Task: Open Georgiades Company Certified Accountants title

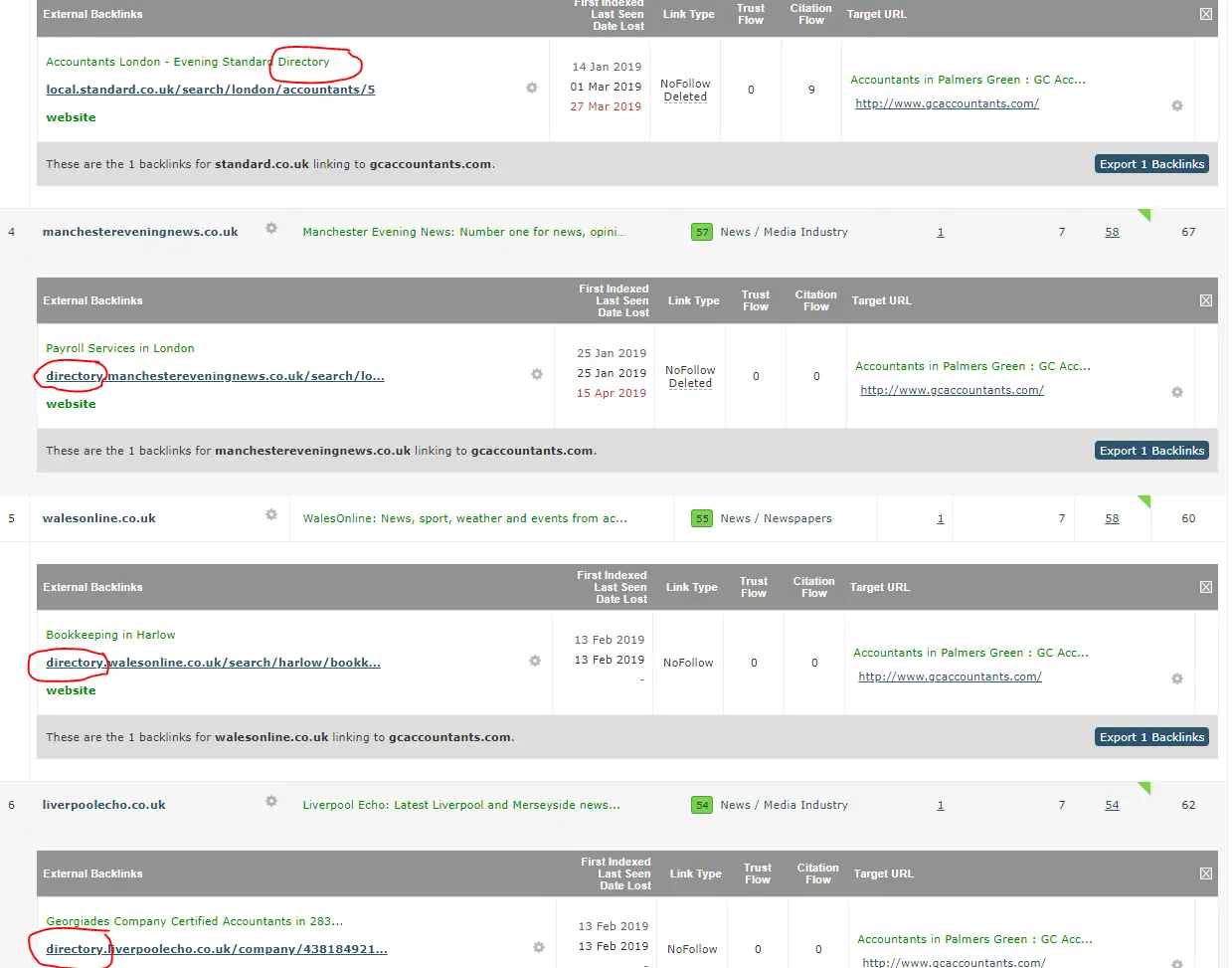Action: [x=194, y=921]
